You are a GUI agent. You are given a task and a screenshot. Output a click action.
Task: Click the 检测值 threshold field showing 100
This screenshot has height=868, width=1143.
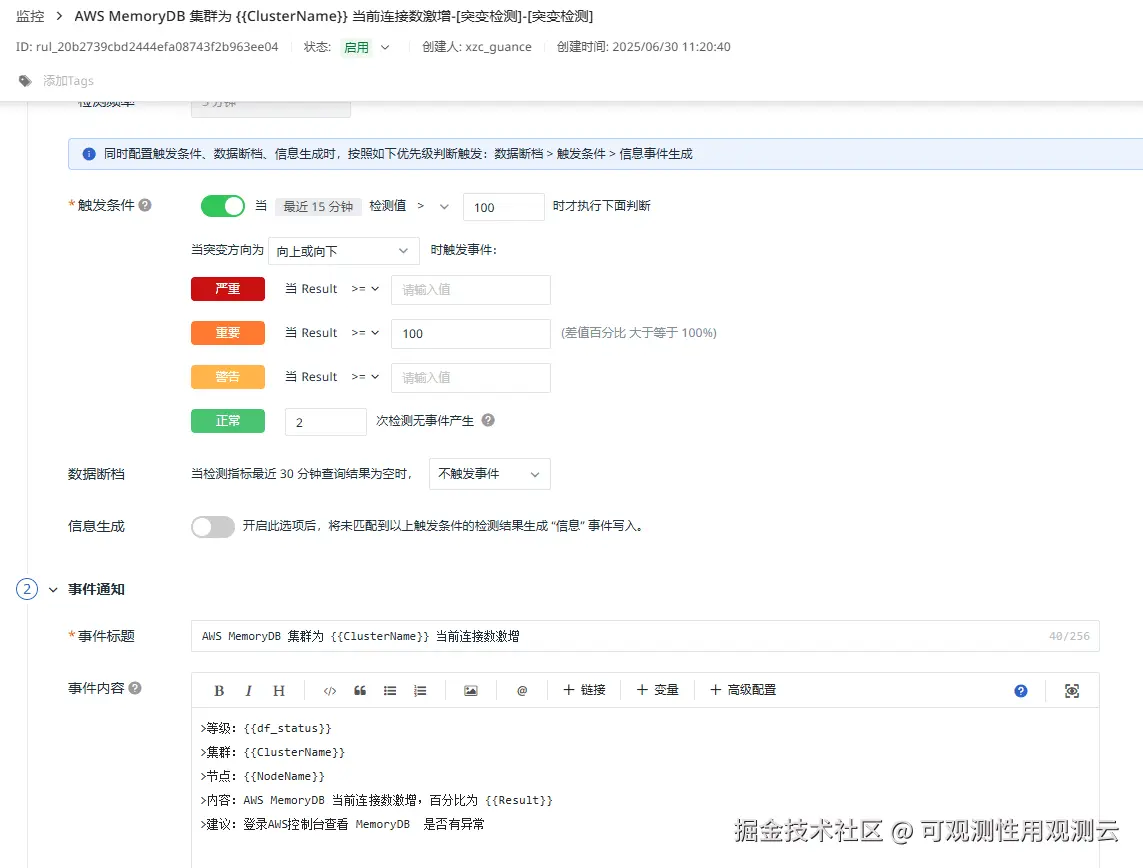tap(504, 207)
